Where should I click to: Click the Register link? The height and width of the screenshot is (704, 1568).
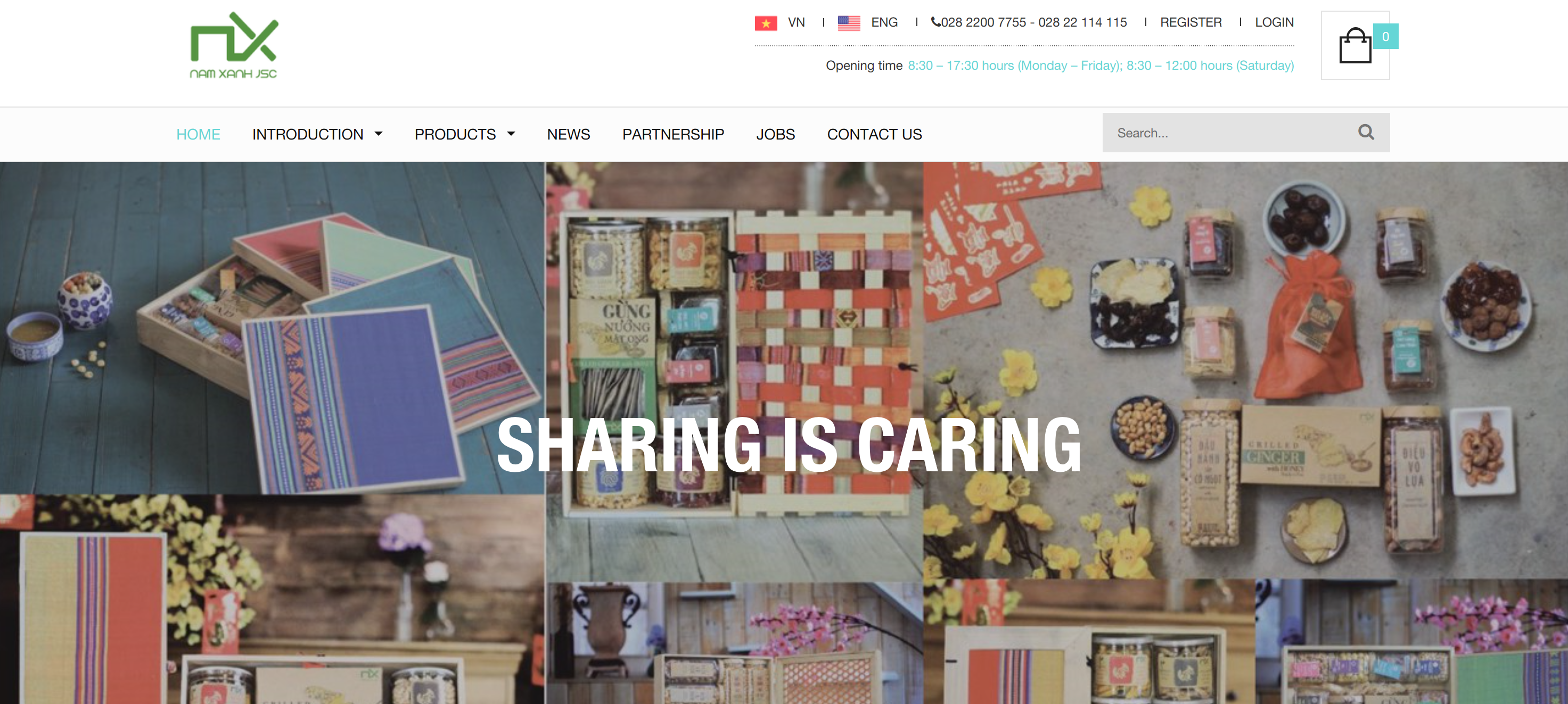1190,22
